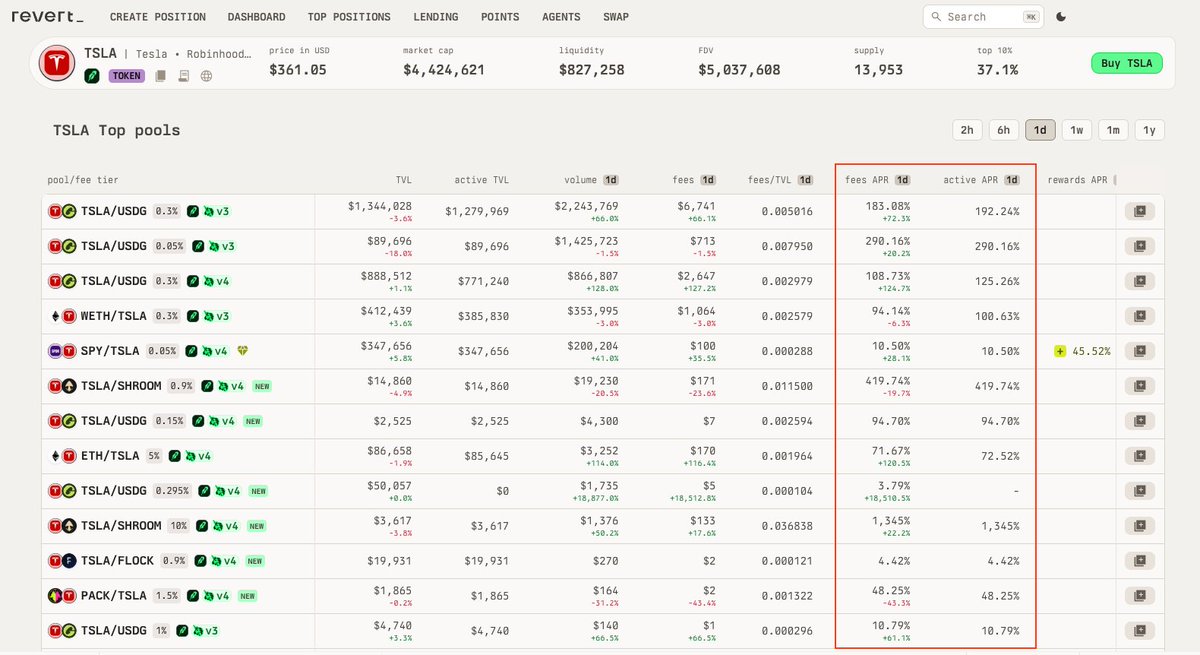Go to DASHBOARD
Image resolution: width=1200 pixels, height=655 pixels.
click(x=256, y=17)
